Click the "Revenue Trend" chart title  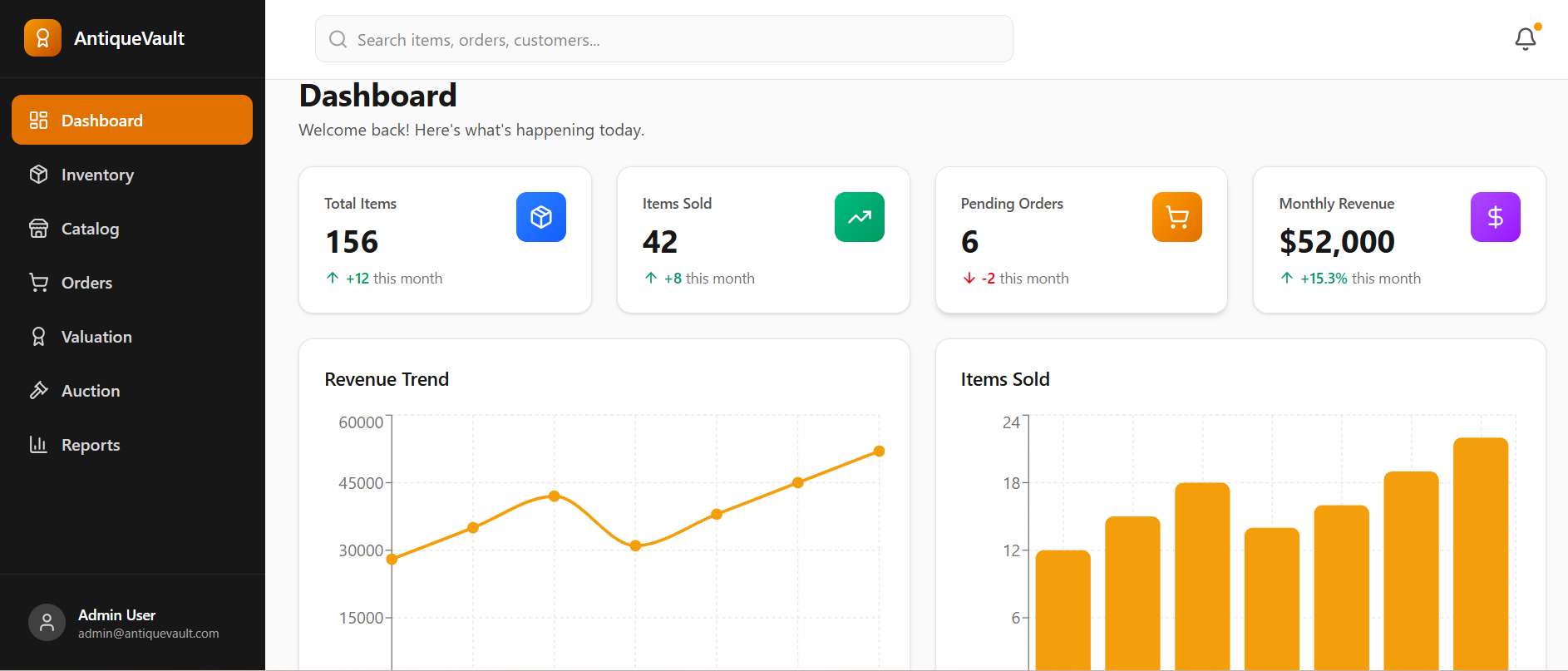387,379
